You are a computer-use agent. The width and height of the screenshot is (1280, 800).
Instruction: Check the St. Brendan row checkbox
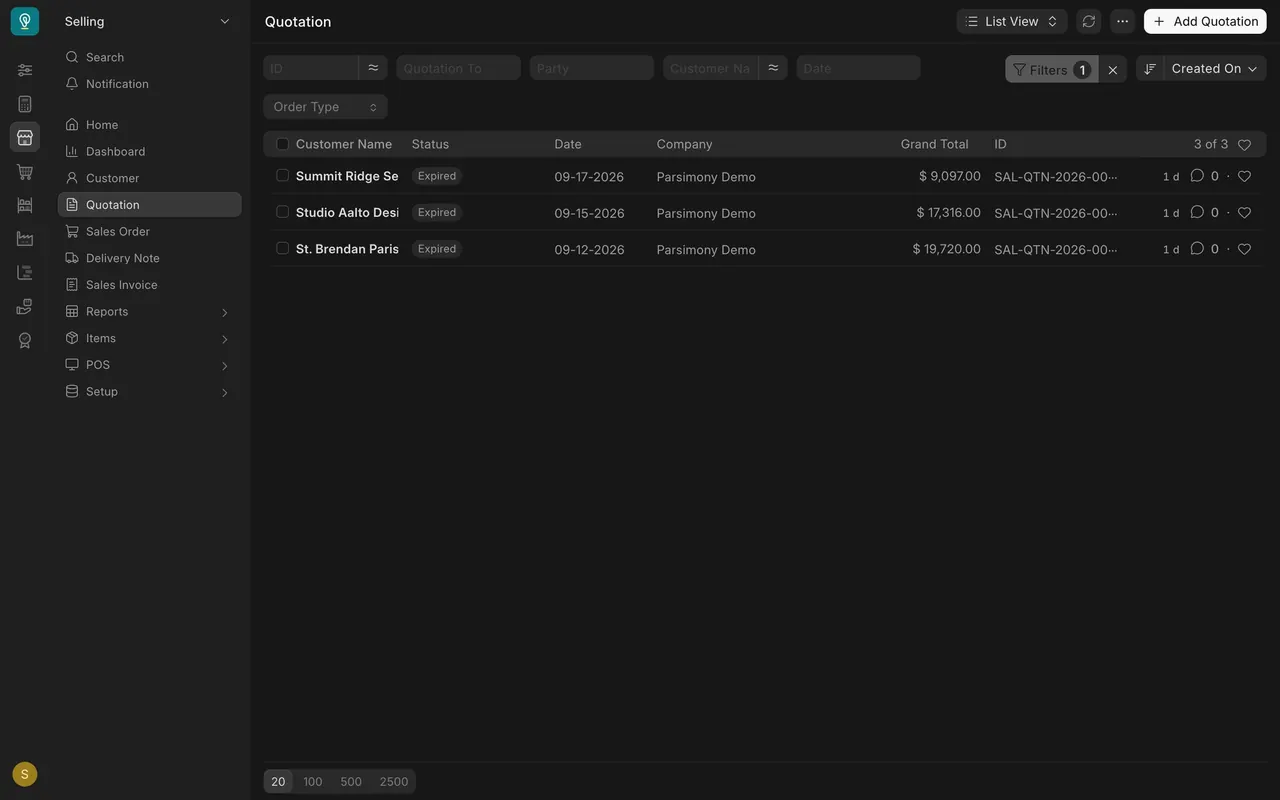coord(282,248)
